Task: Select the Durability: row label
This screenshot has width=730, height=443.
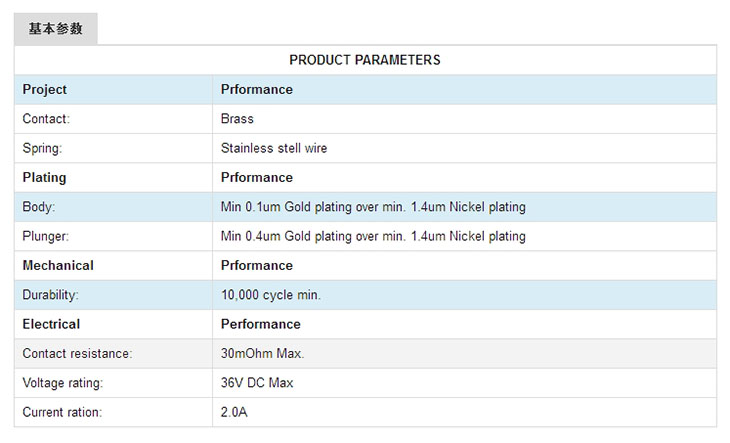Action: (50, 295)
